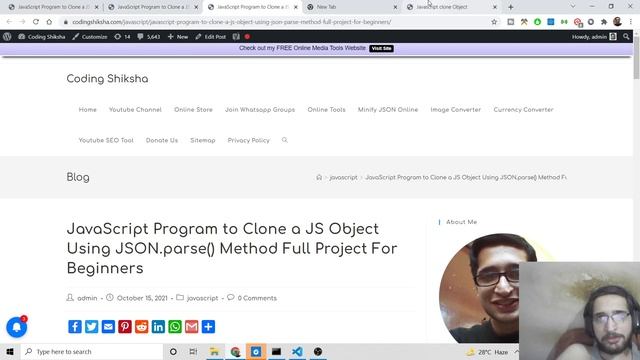Open Online Store menu item
This screenshot has height=360, width=640.
[x=193, y=109]
